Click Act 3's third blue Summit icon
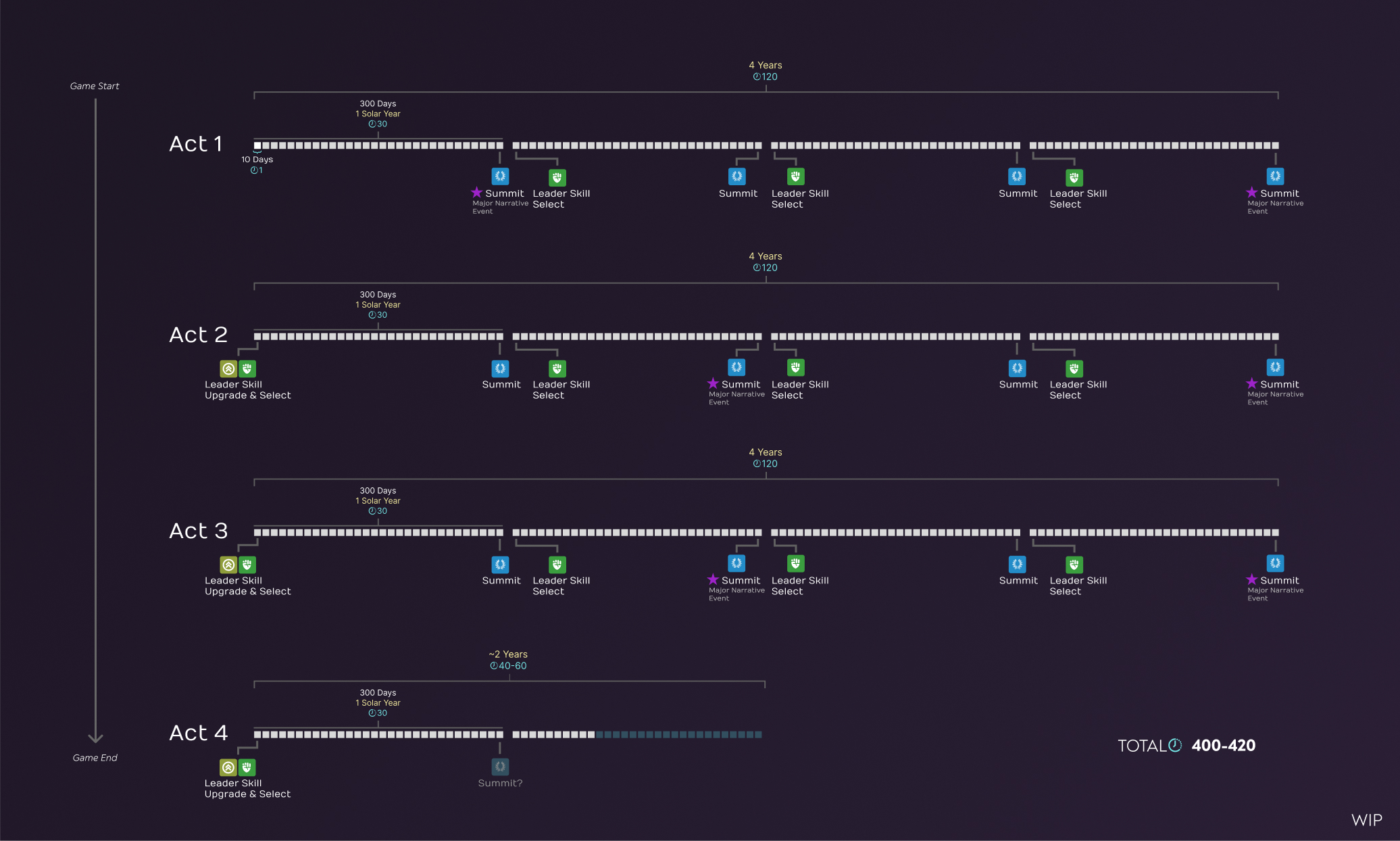1400x841 pixels. [1017, 564]
